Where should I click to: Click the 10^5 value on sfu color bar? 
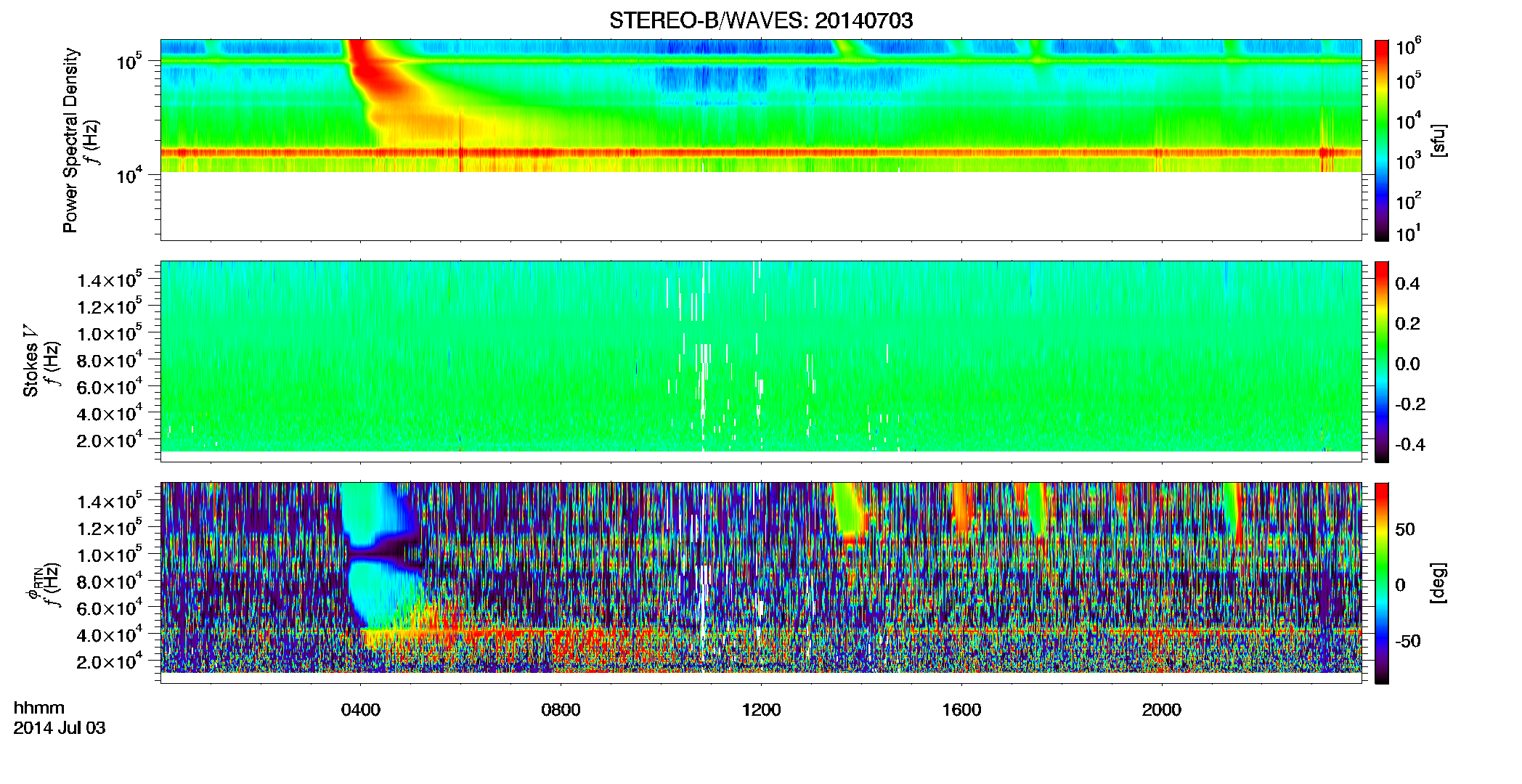click(x=1409, y=81)
